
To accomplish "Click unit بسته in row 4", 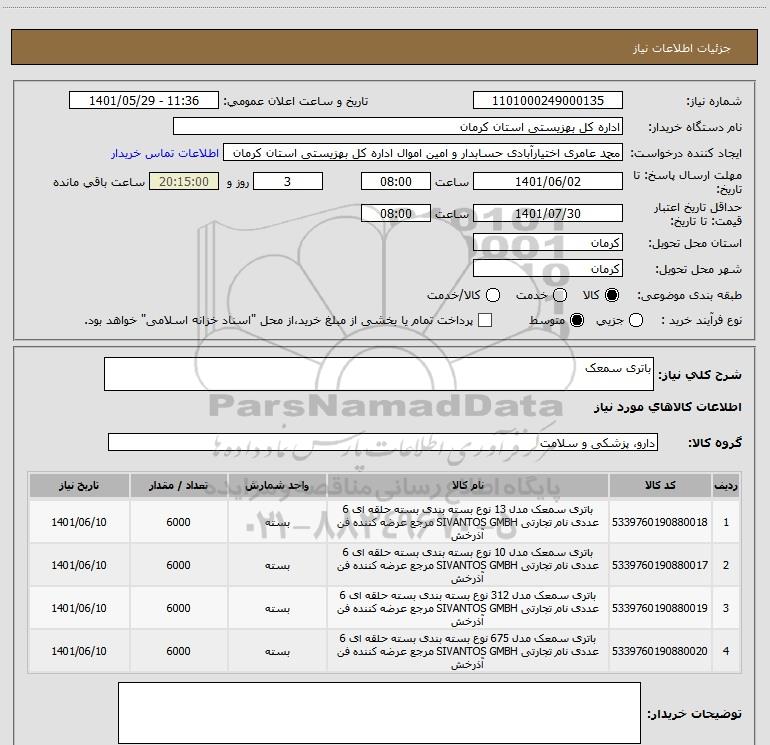I will pos(277,651).
